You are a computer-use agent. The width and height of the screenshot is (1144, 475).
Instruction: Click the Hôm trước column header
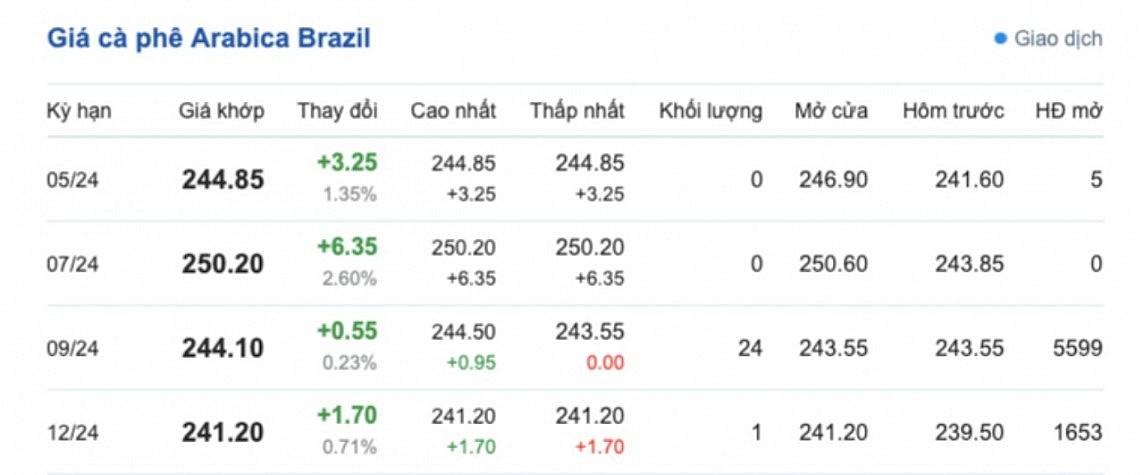pos(953,111)
